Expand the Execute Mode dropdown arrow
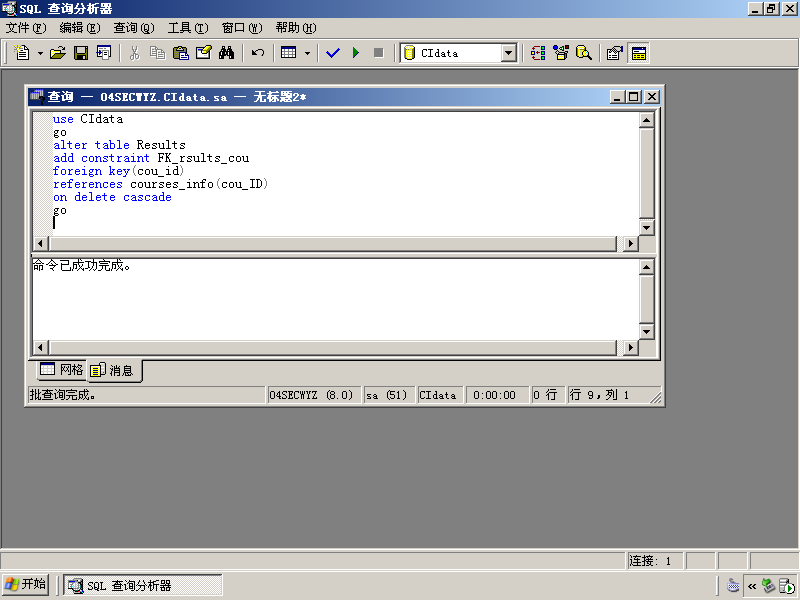Screen dimensions: 800x600 click(307, 53)
